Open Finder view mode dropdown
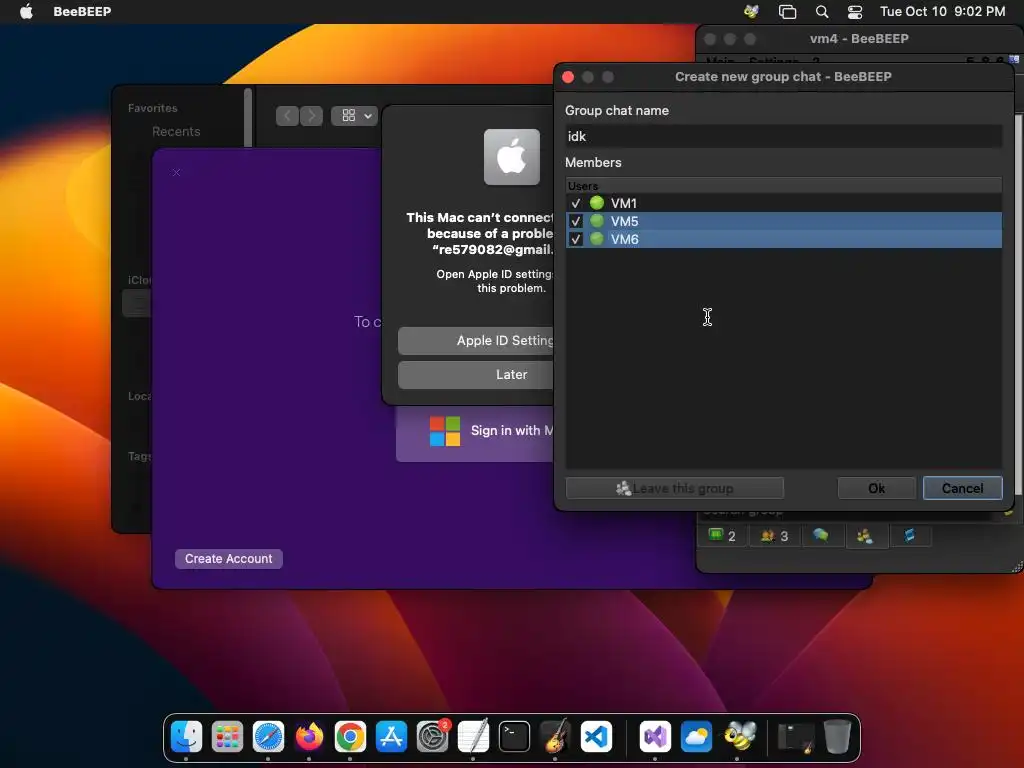 coord(354,116)
